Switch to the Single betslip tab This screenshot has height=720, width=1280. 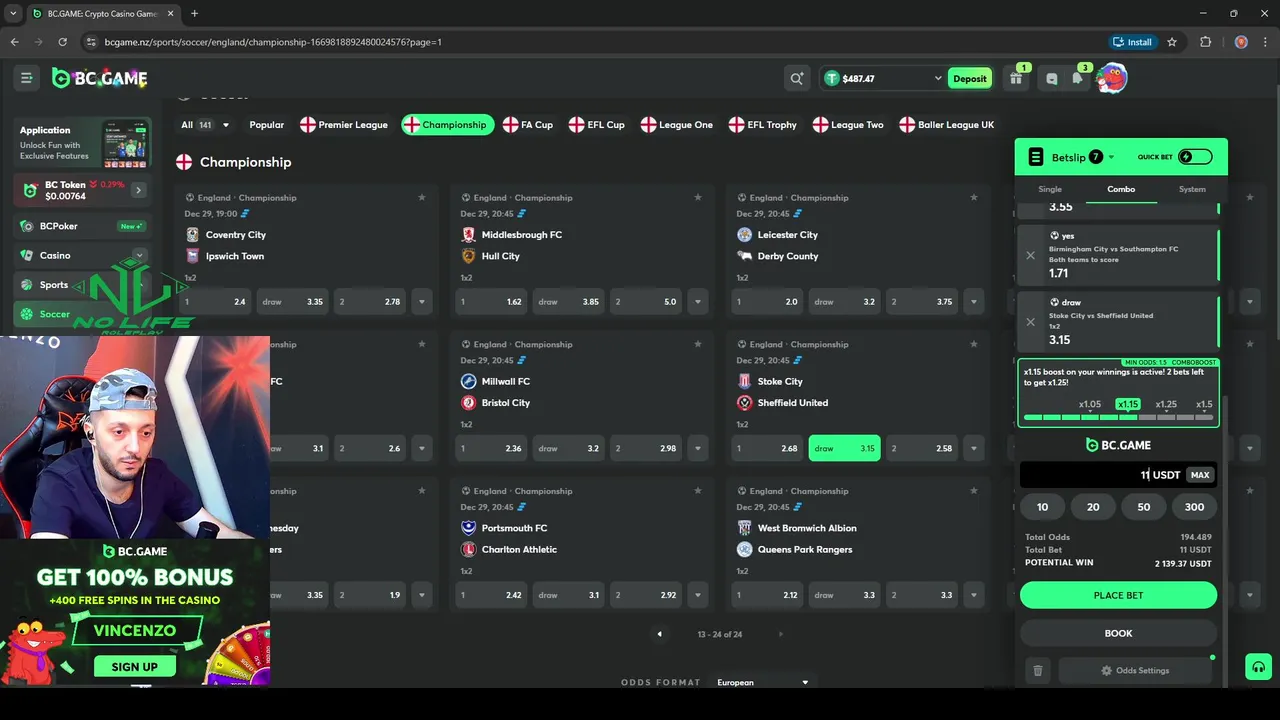1050,189
